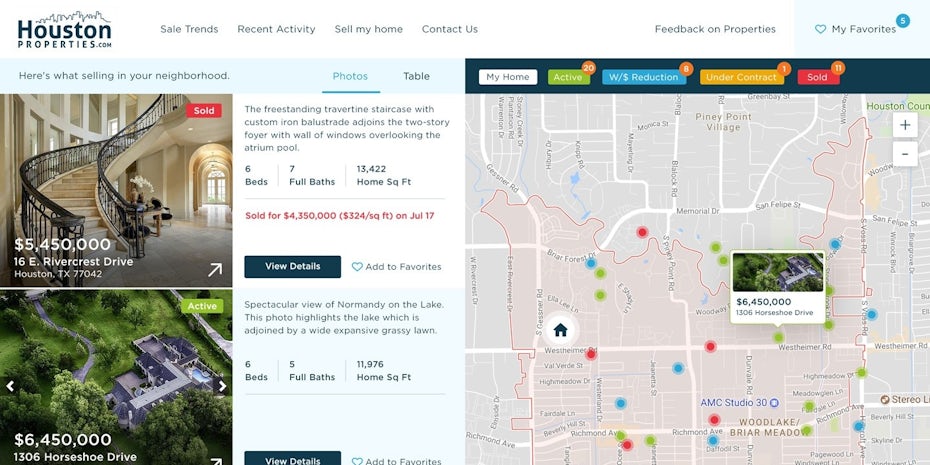The width and height of the screenshot is (930, 465).
Task: Show next photo of Horseshoe Drive listing
Action: 222,386
